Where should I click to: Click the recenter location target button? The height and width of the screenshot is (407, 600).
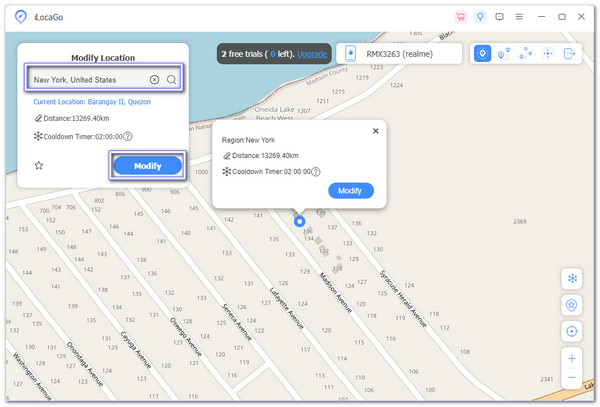(x=572, y=331)
